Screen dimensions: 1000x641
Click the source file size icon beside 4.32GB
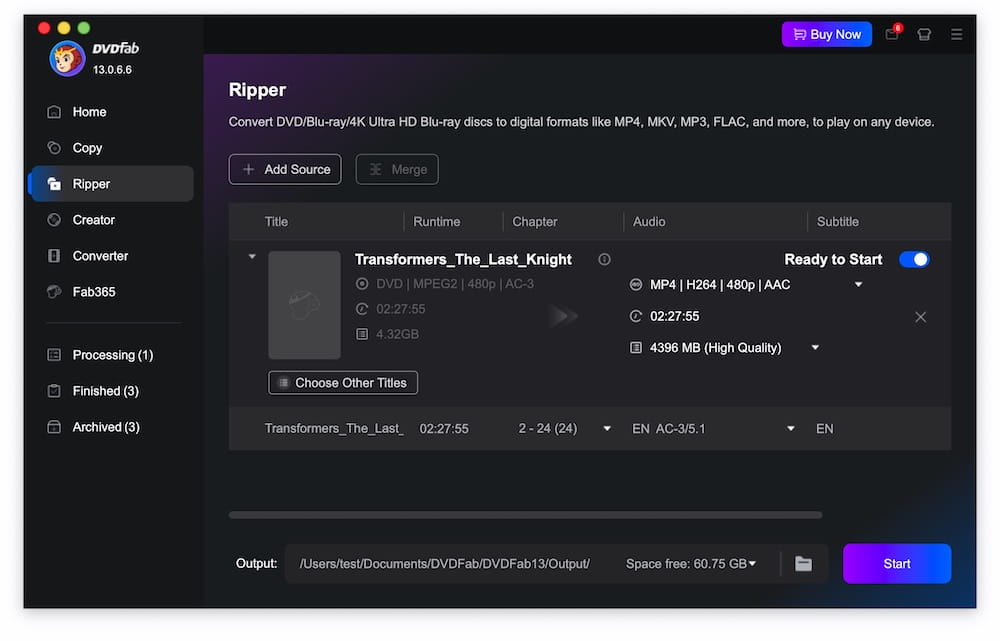(x=362, y=334)
